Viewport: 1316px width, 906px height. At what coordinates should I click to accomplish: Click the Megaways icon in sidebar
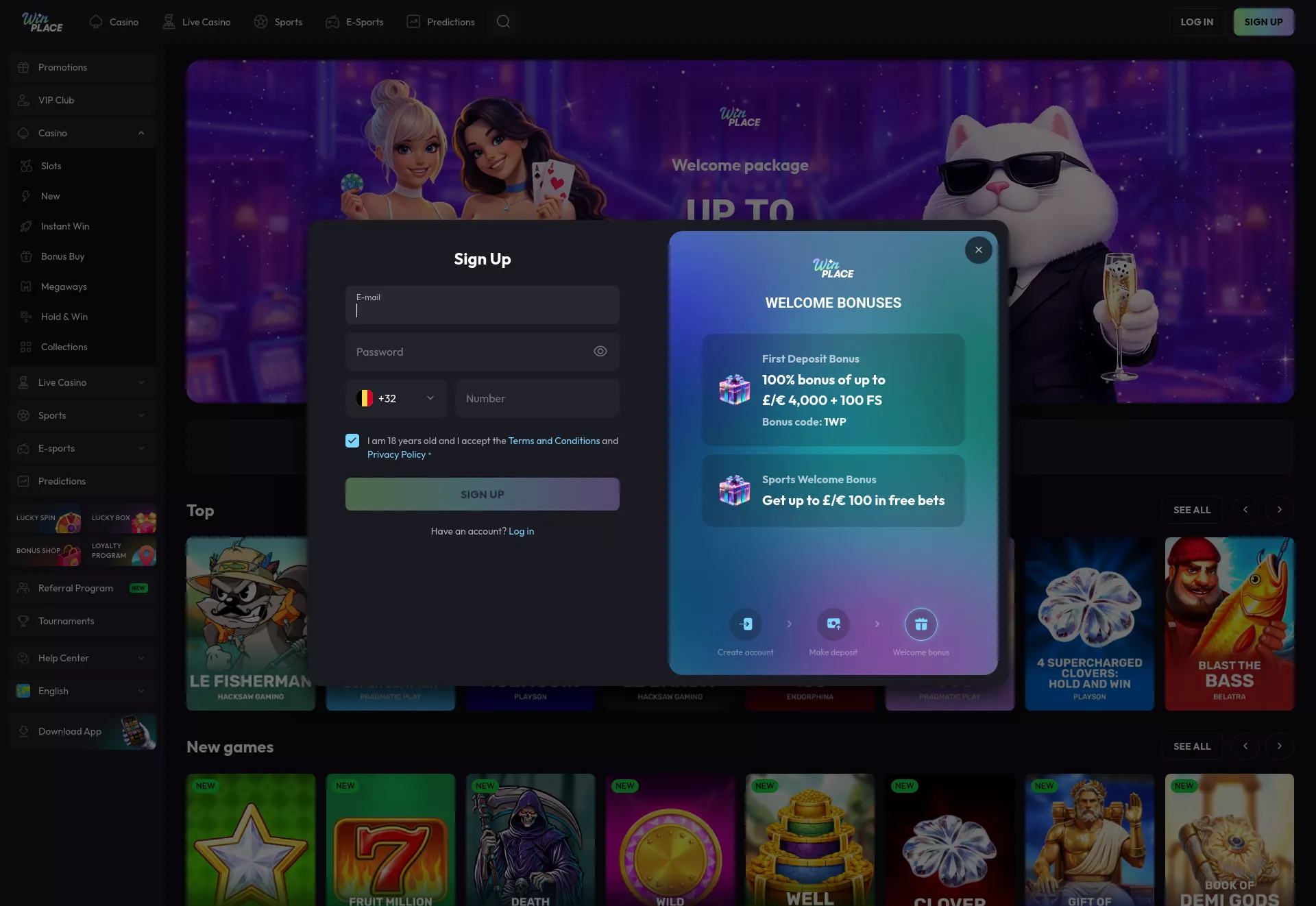coord(26,286)
